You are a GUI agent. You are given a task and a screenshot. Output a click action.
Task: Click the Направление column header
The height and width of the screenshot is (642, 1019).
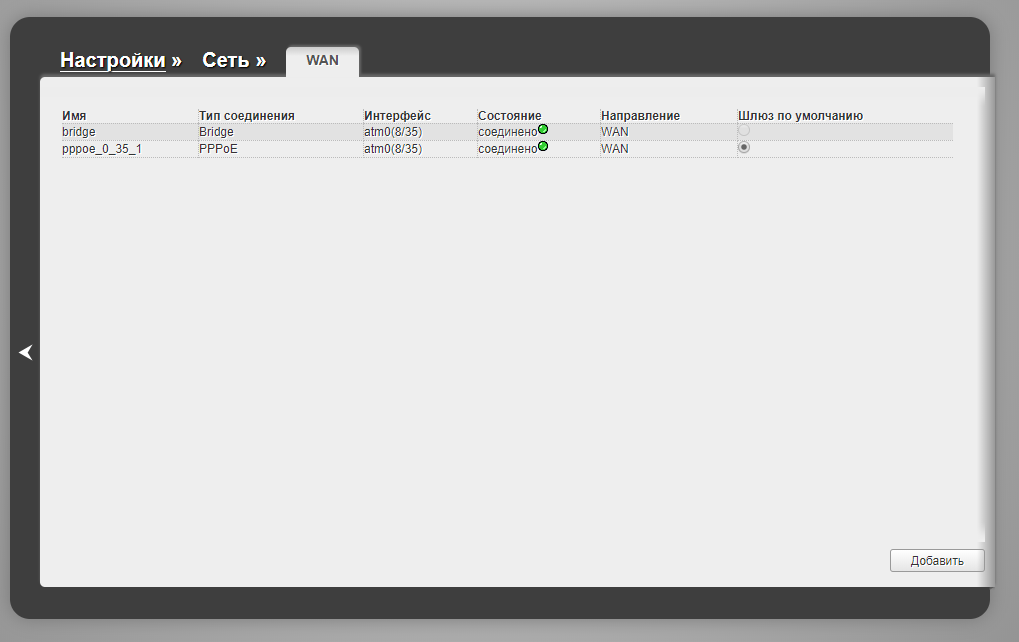641,116
